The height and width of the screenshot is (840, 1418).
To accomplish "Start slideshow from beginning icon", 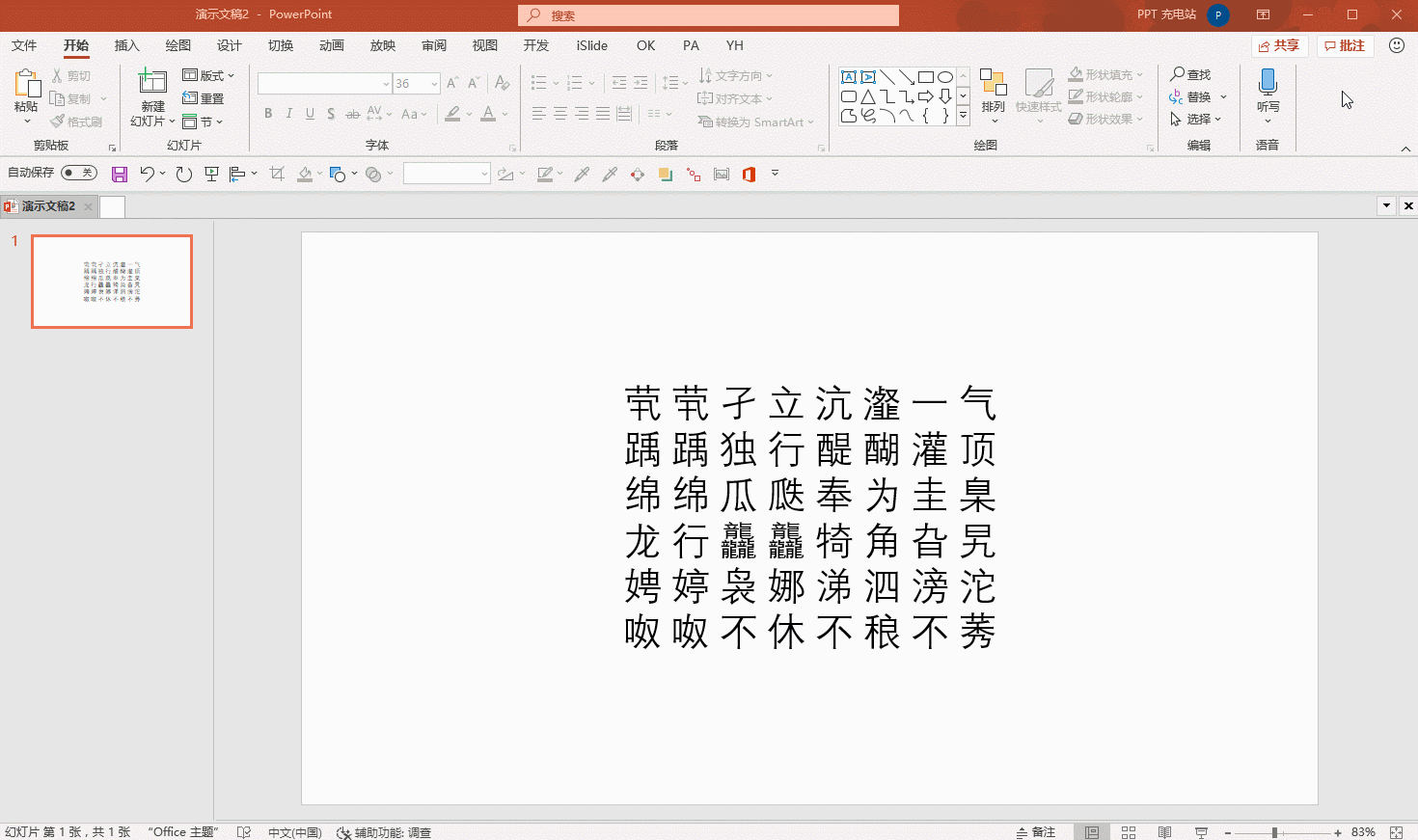I will pos(211,175).
